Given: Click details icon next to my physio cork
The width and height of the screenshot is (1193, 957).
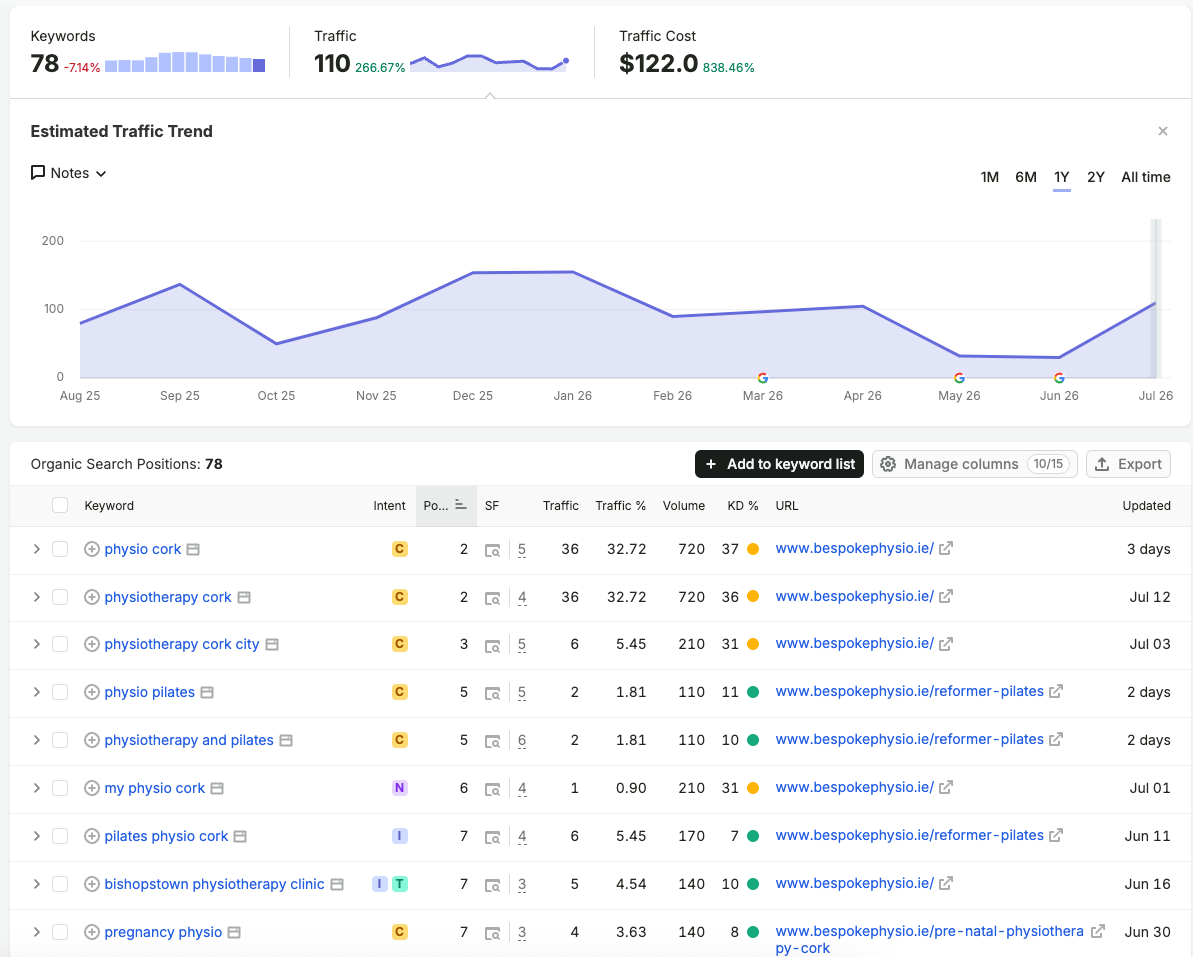Looking at the screenshot, I should (x=217, y=788).
